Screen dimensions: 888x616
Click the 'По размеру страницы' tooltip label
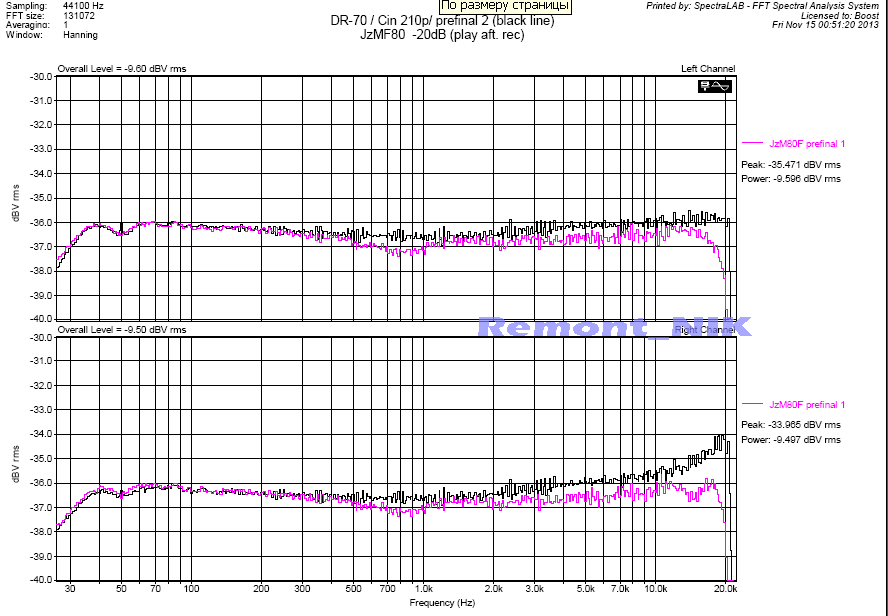(x=505, y=6)
